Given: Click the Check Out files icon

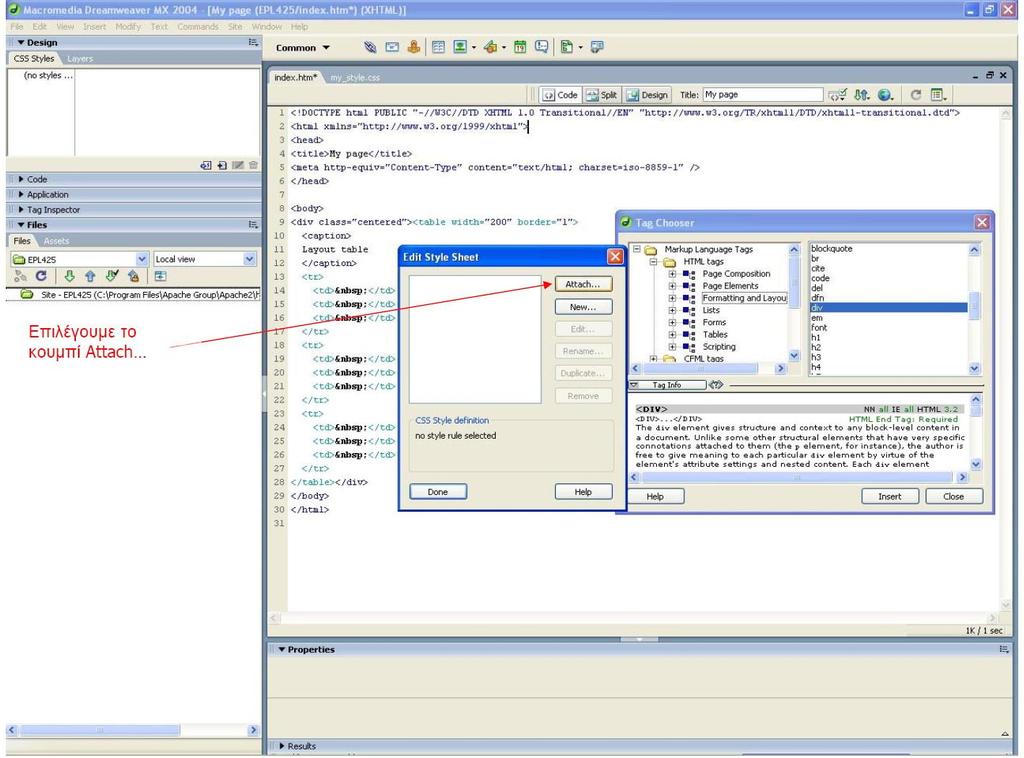Looking at the screenshot, I should tap(112, 276).
